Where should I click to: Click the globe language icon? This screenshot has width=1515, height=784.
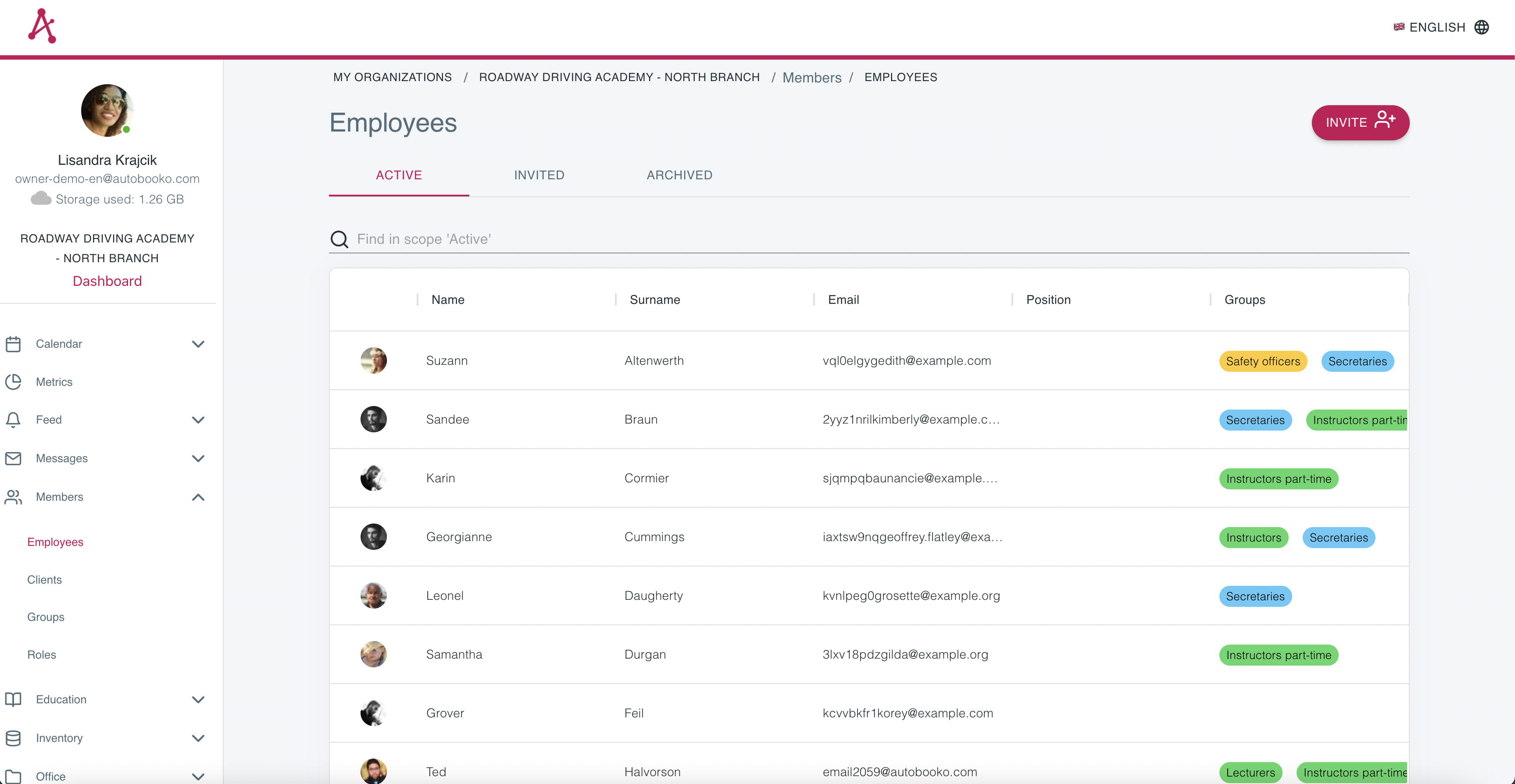tap(1483, 26)
